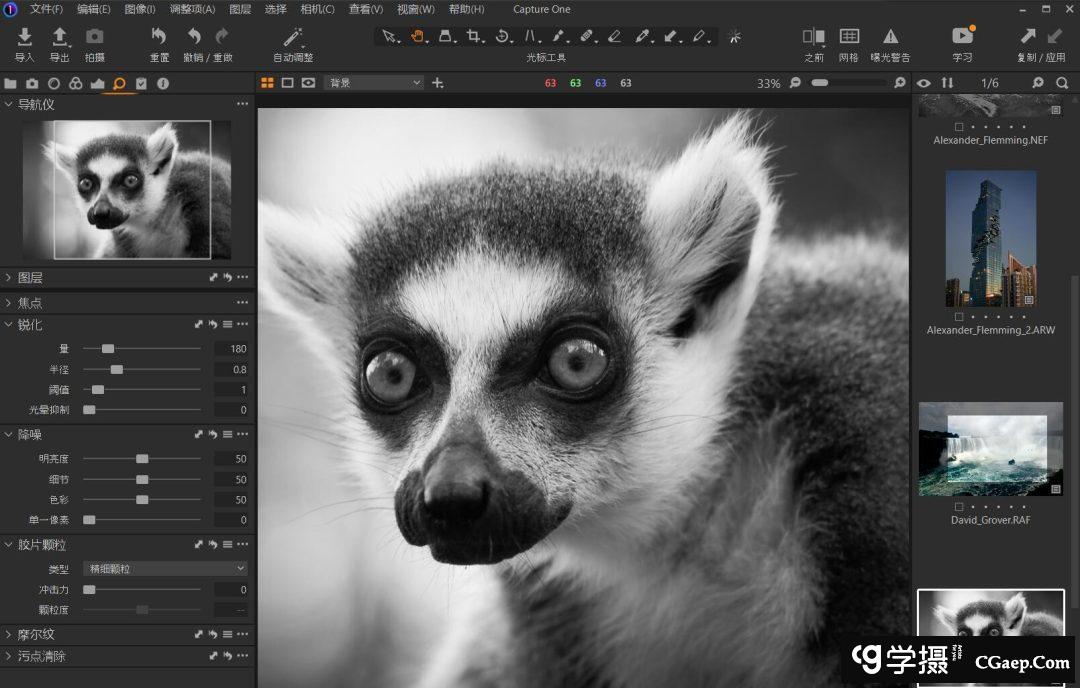The image size is (1080, 688).
Task: Open the 文件(F) menu
Action: [46, 9]
